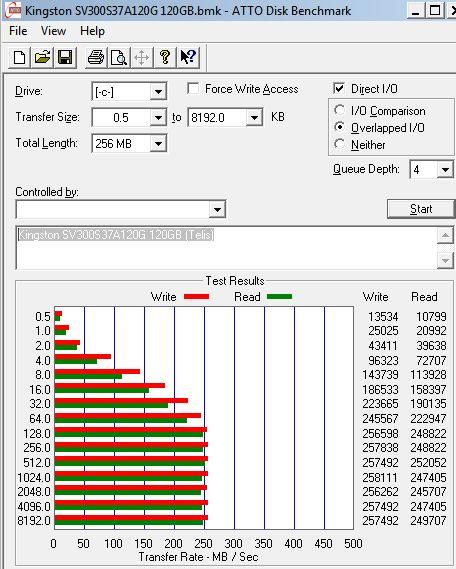Open the View menu

[x=53, y=31]
